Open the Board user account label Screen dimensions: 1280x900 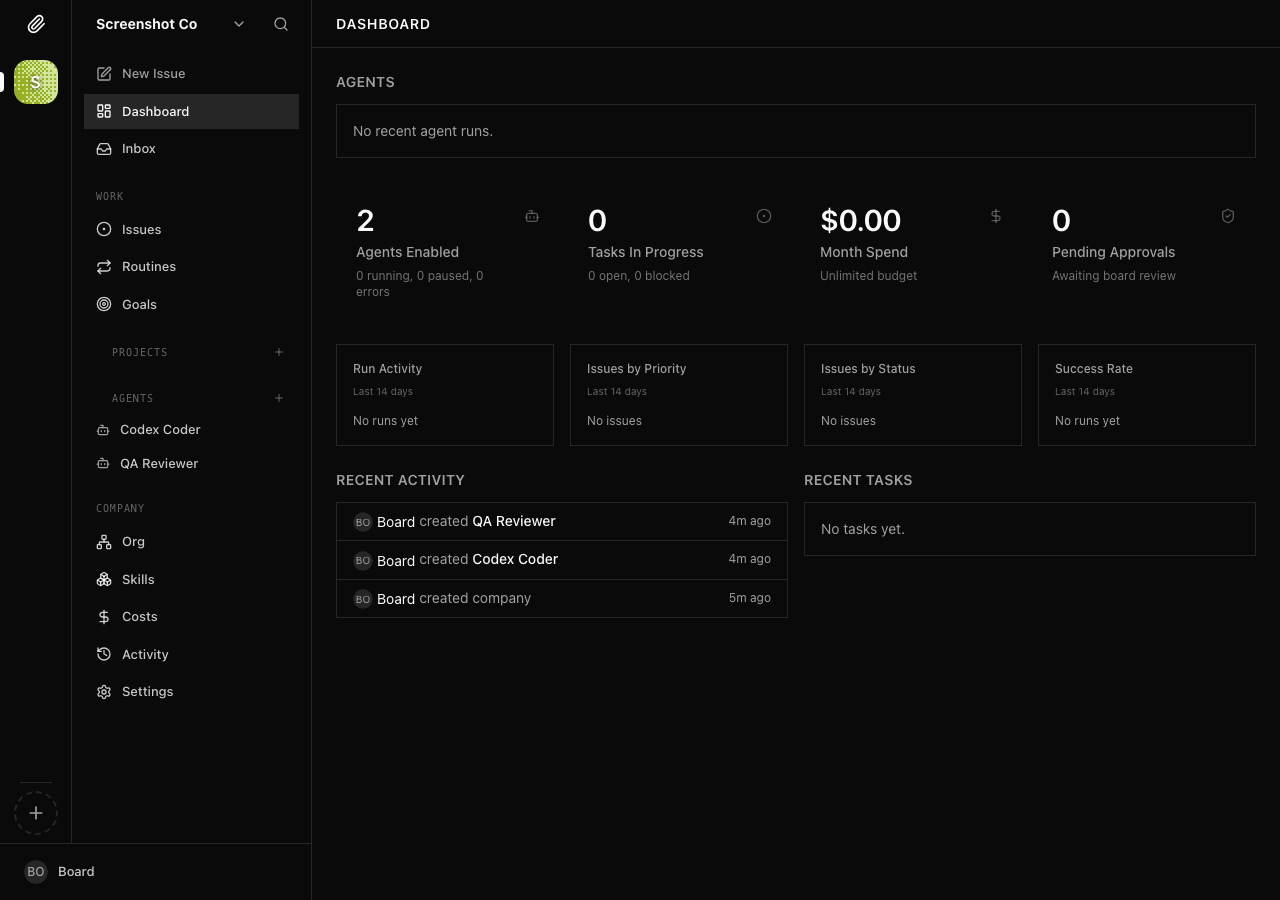[76, 872]
